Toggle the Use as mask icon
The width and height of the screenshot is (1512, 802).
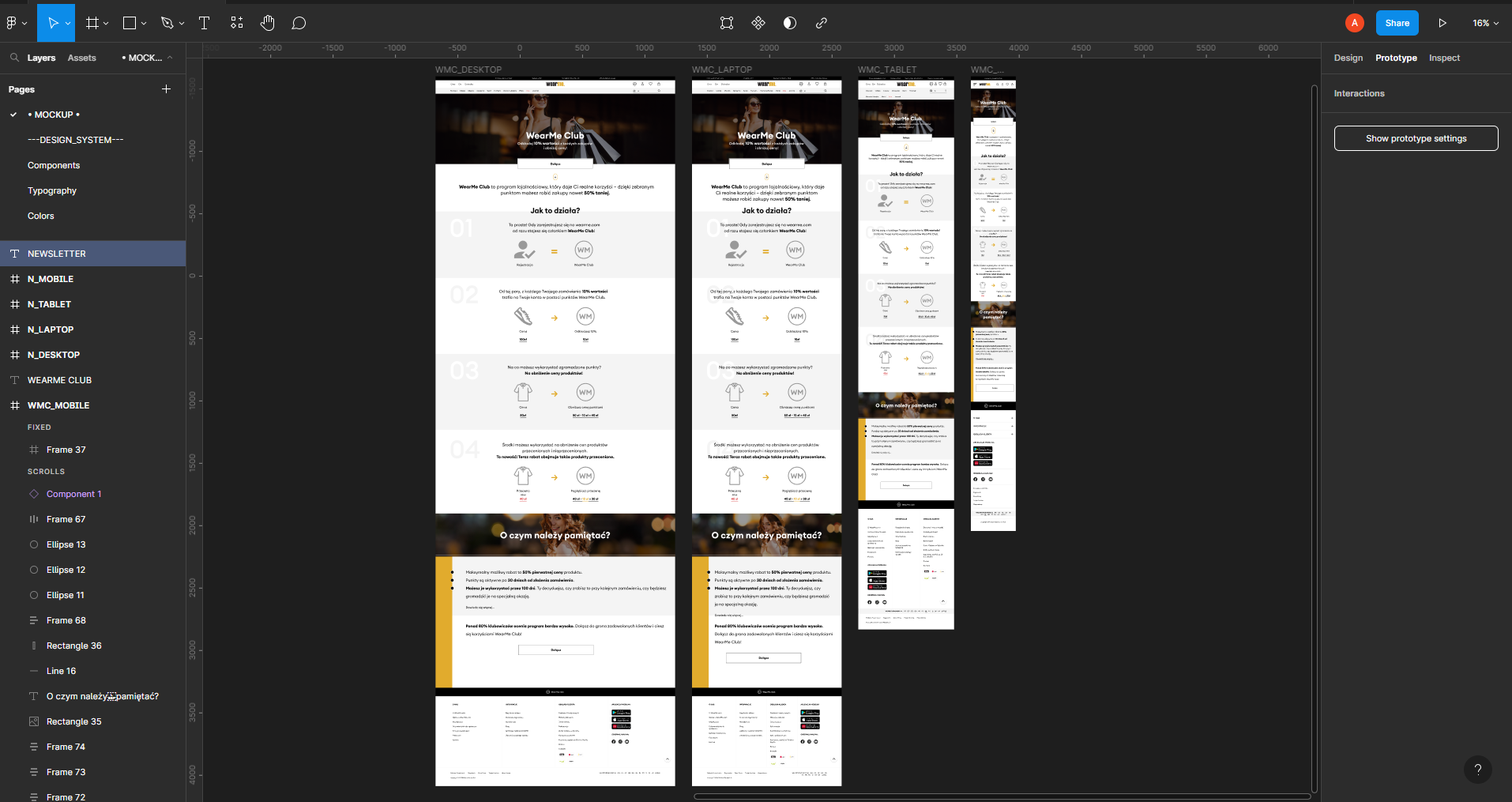(x=790, y=23)
